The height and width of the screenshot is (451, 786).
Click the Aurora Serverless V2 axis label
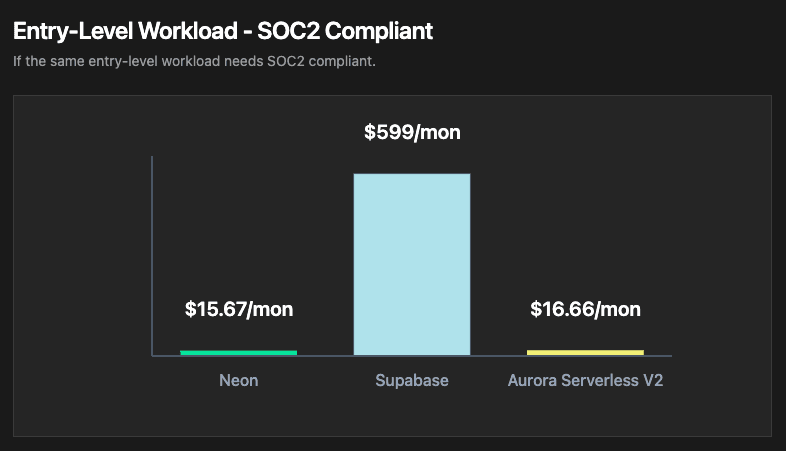[585, 381]
